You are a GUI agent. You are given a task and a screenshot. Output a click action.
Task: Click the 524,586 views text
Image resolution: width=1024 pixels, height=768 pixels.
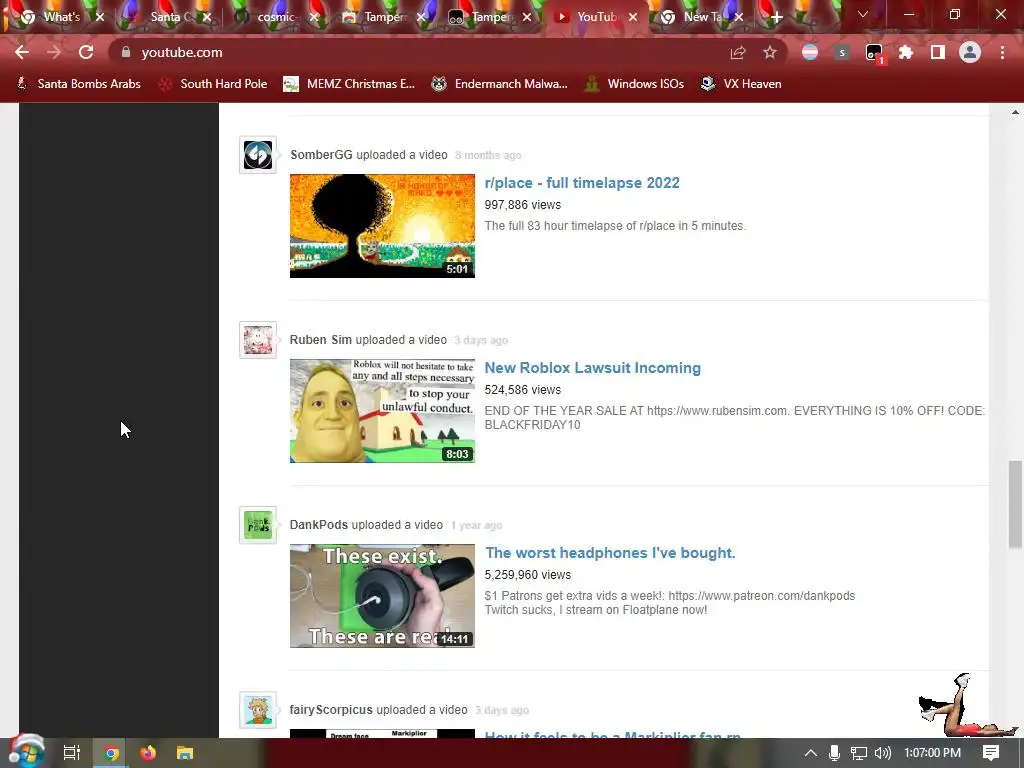point(522,389)
